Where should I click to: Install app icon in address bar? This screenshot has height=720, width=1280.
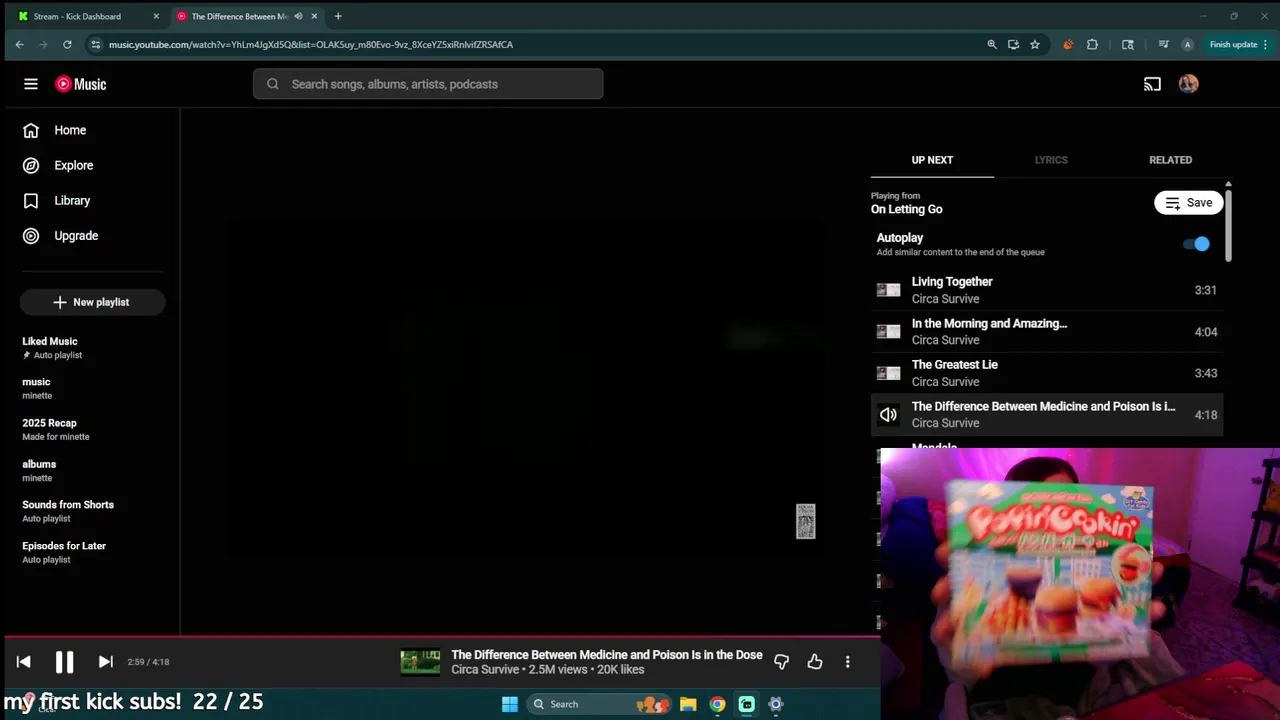pos(1013,44)
